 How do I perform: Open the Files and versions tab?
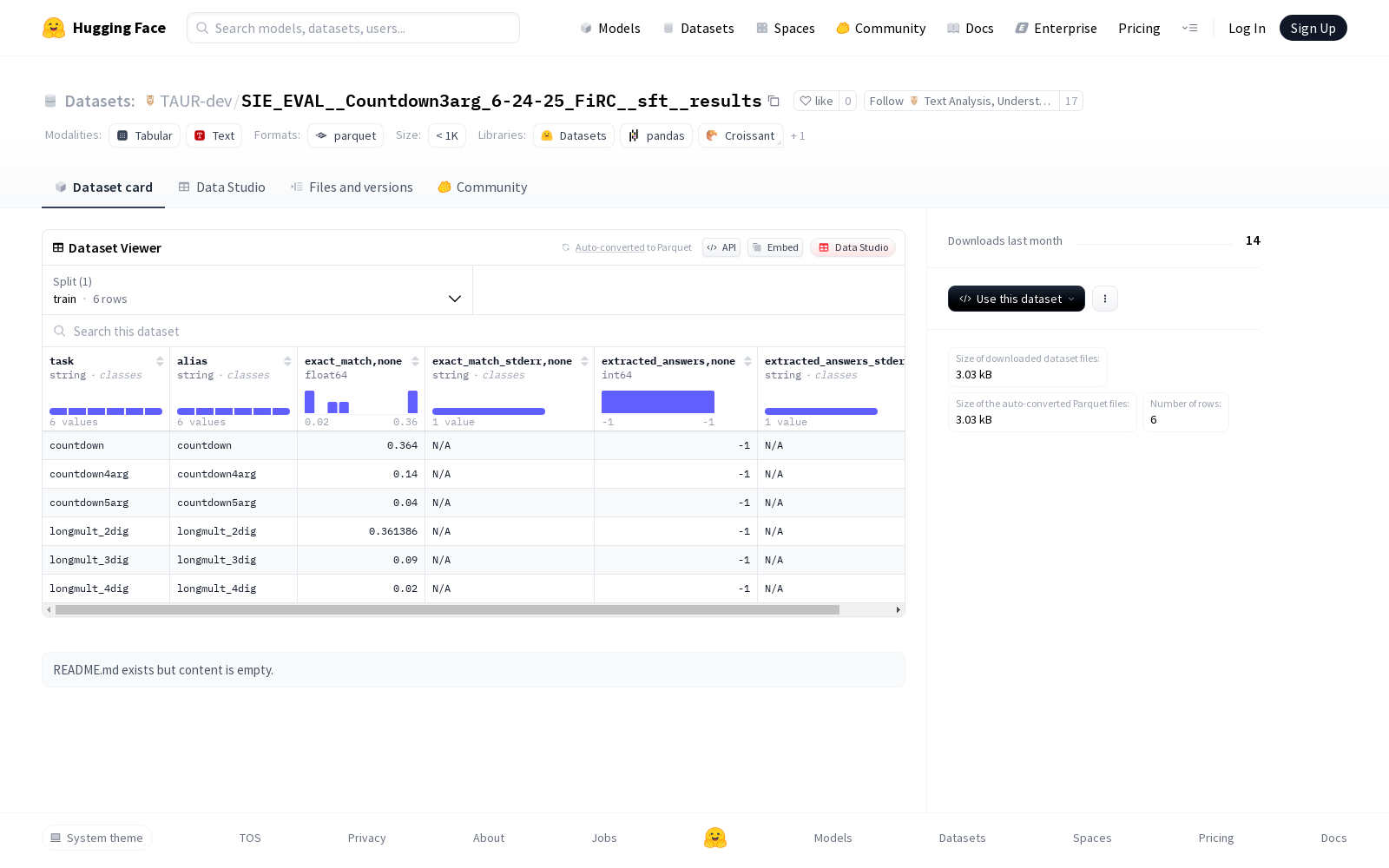352,187
